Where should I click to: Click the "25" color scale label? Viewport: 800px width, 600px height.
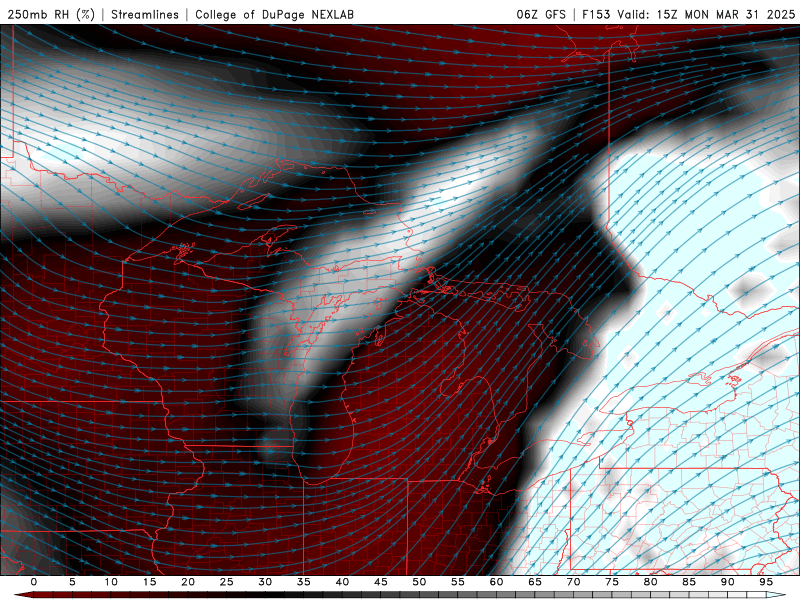227,582
